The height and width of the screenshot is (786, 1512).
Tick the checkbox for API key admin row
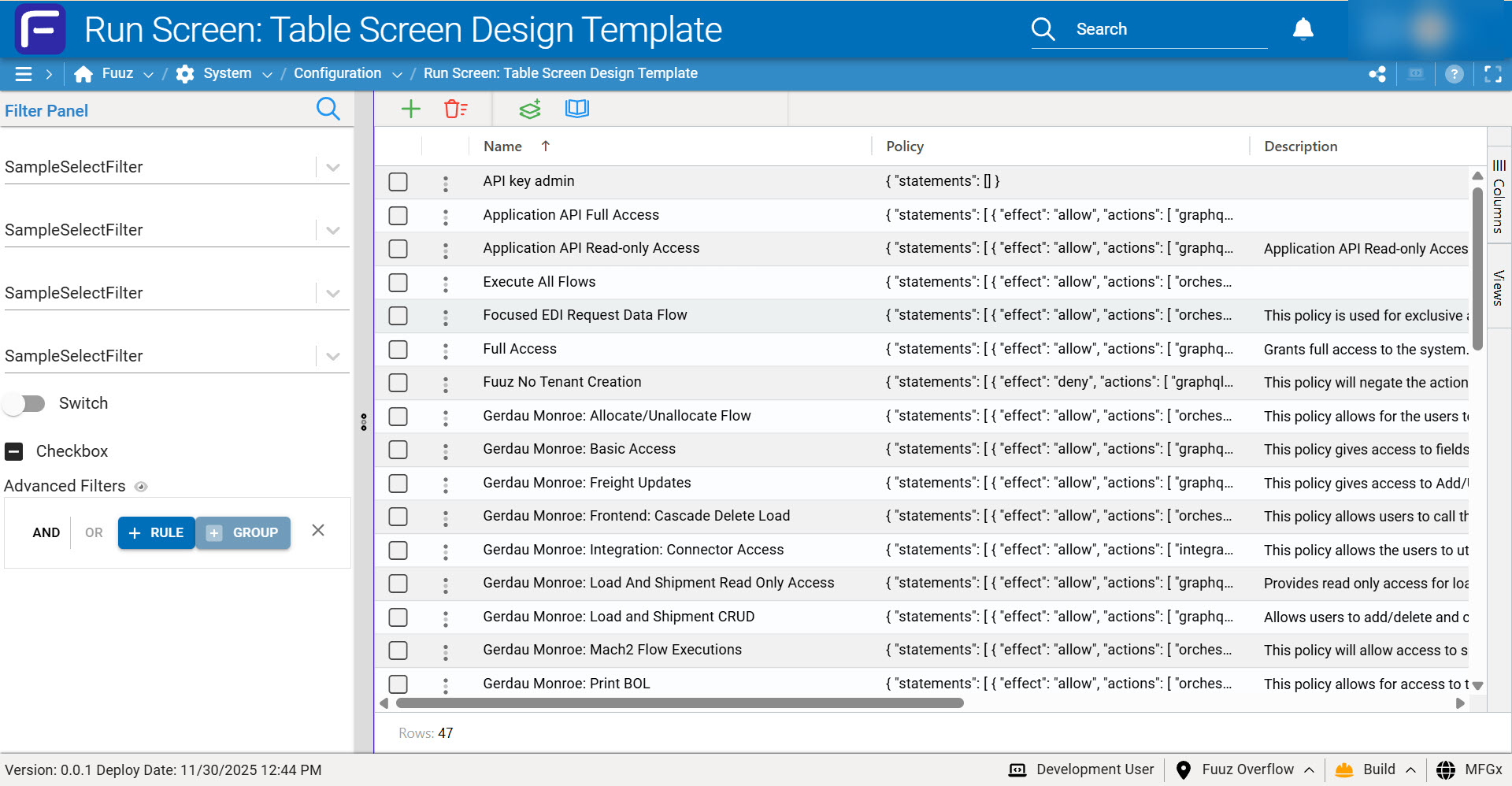pos(398,181)
